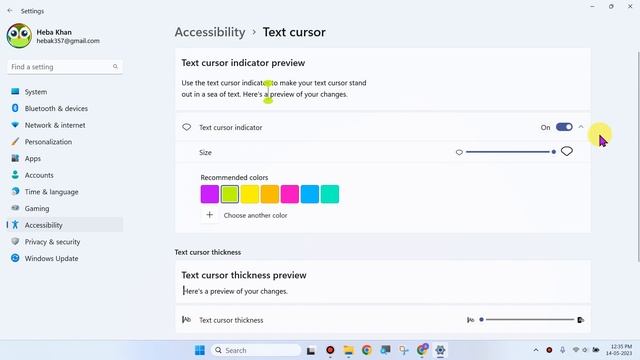
Task: Select the pink recommended color
Action: pyautogui.click(x=290, y=194)
